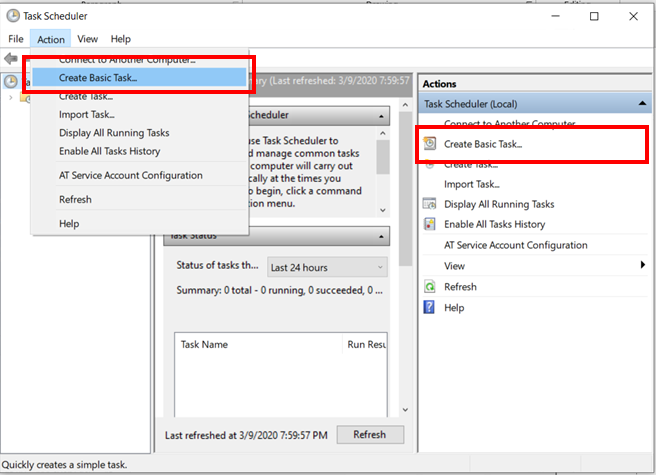This screenshot has width=656, height=475.
Task: Click the Run Result column header
Action: tap(365, 344)
